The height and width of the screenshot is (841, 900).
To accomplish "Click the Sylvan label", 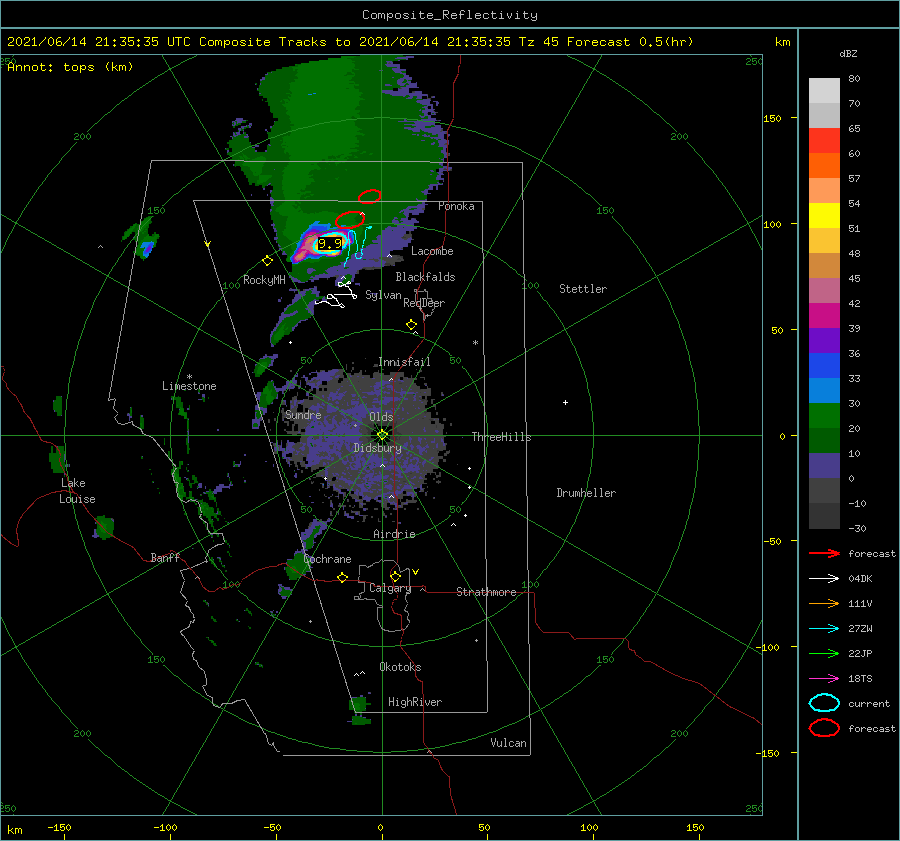I will (x=383, y=295).
